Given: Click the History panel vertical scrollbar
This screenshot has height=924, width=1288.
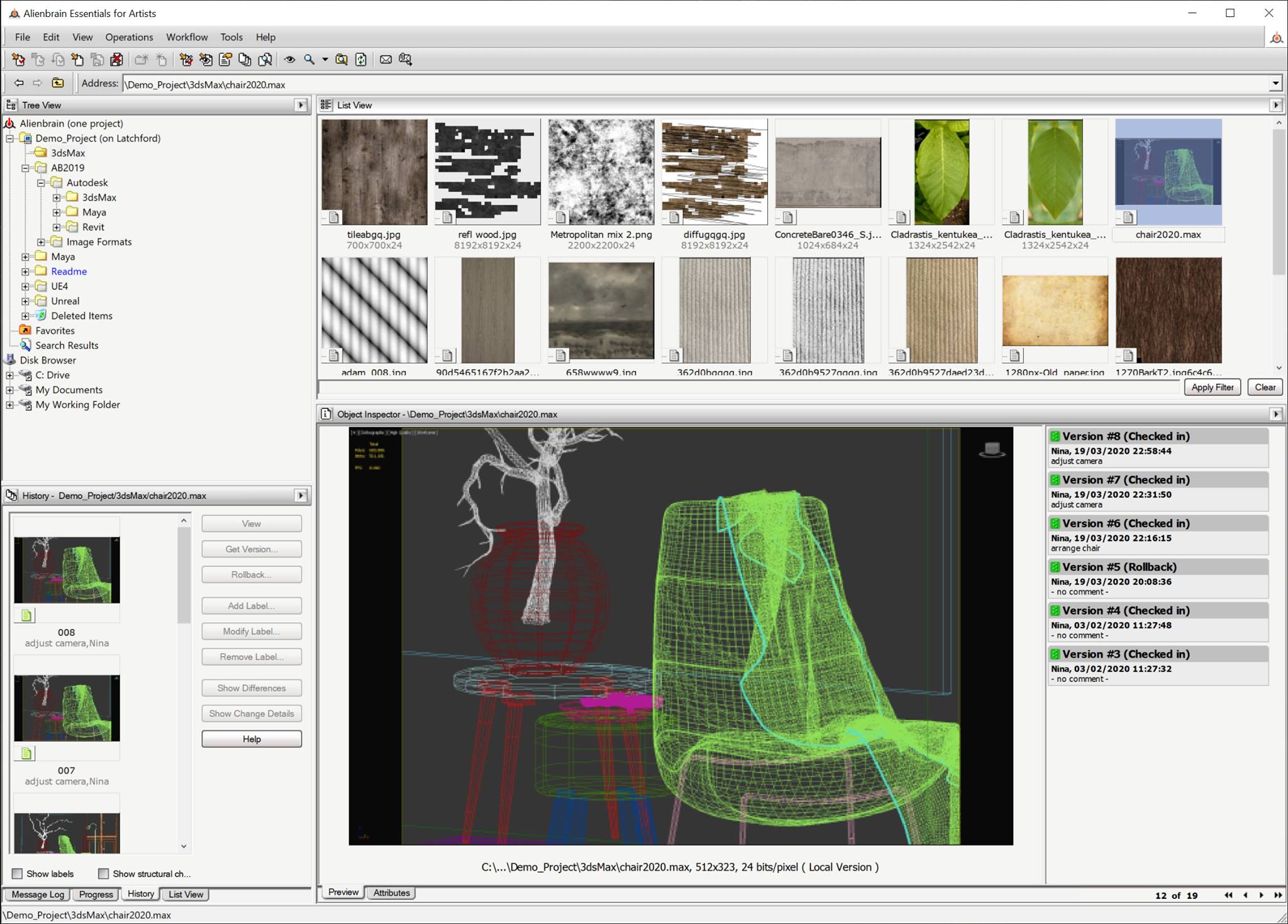Looking at the screenshot, I should [x=184, y=682].
